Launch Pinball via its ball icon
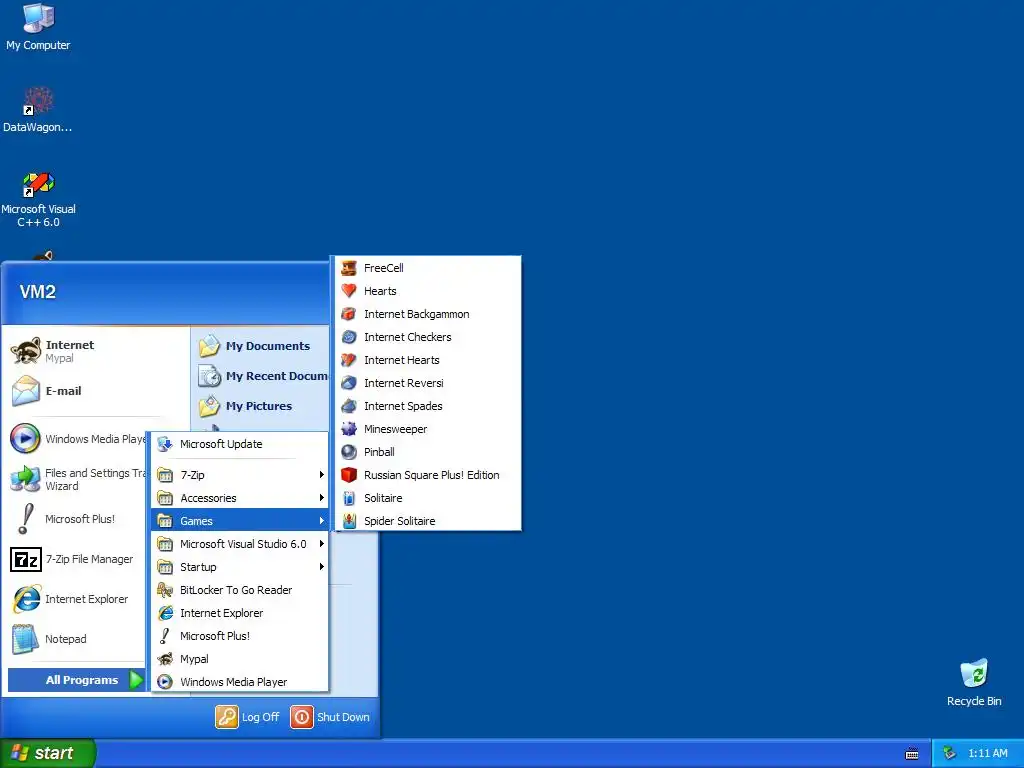 click(349, 452)
